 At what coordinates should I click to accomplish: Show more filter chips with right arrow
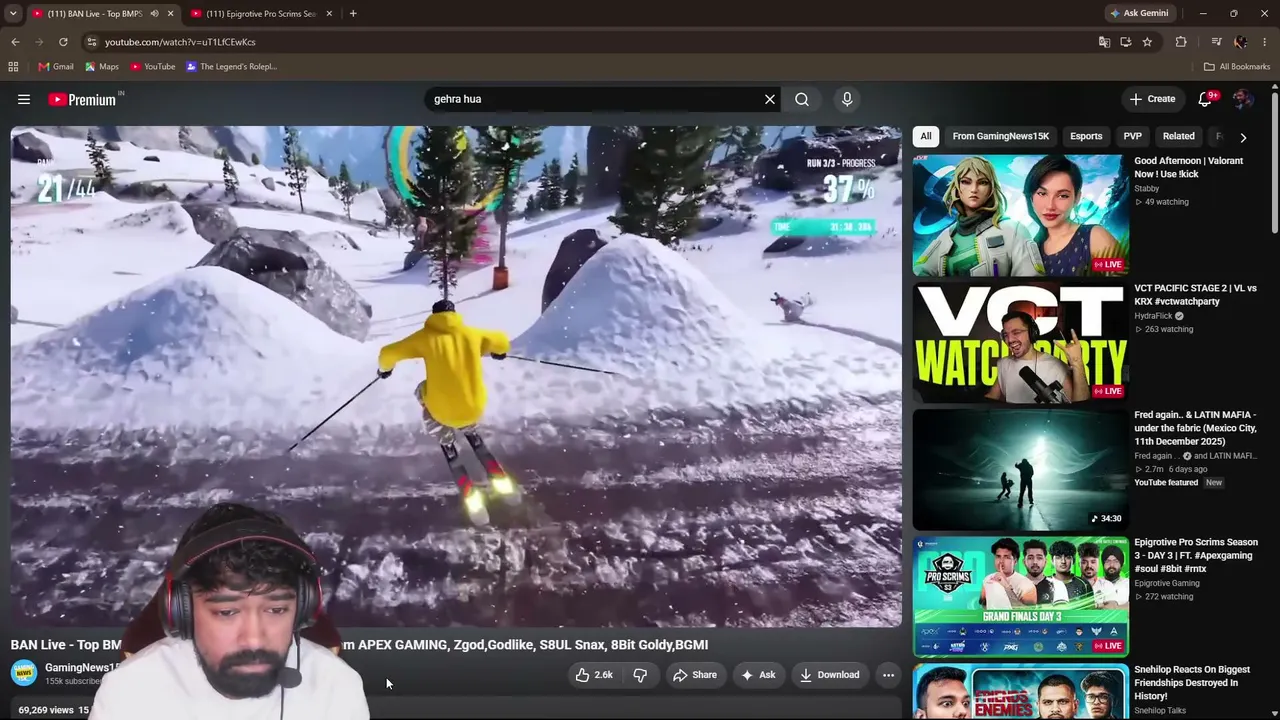(1243, 137)
